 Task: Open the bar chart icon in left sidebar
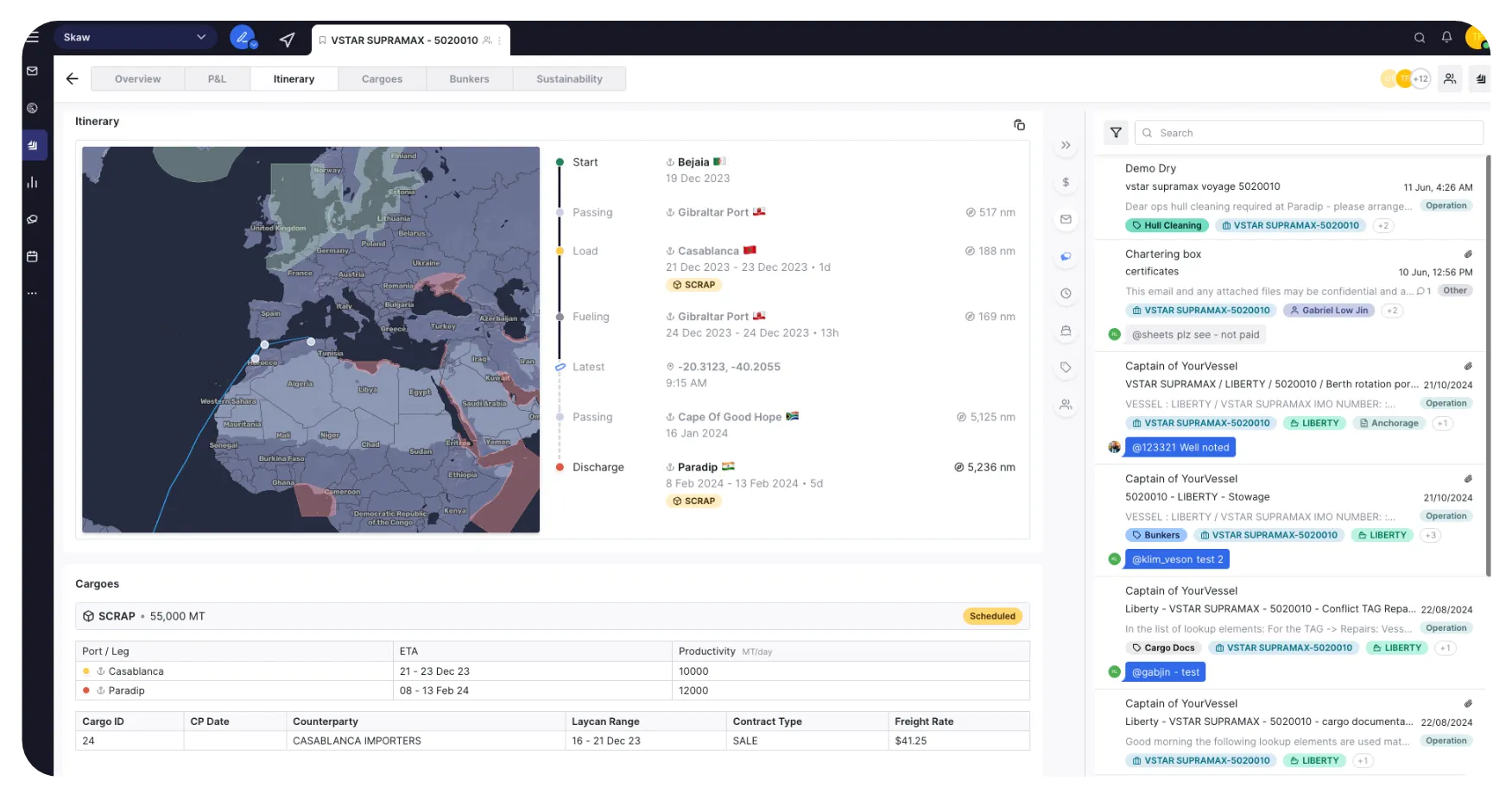pos(33,182)
